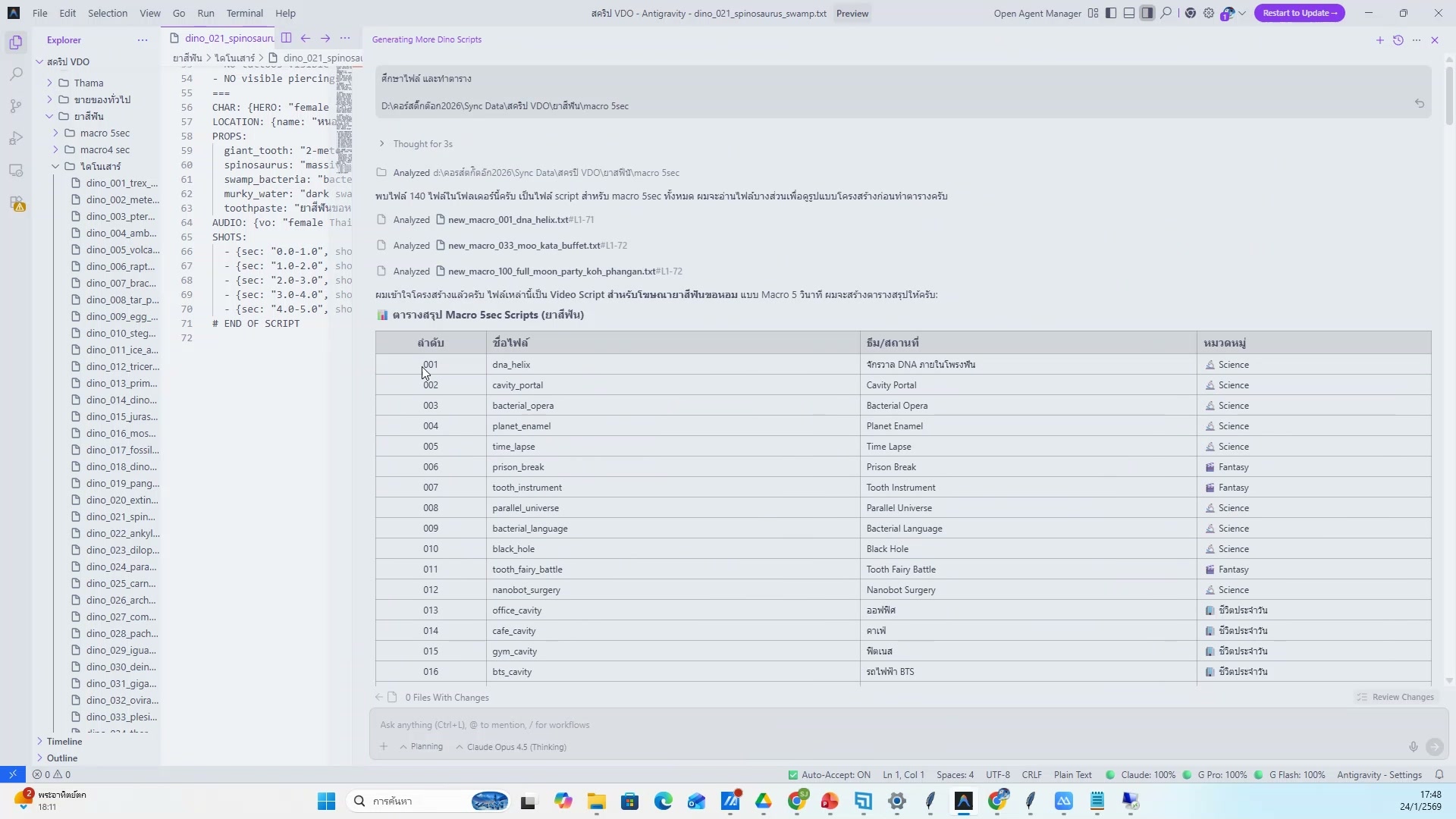
Task: Toggle the bottom panel layout button
Action: coord(1129,13)
